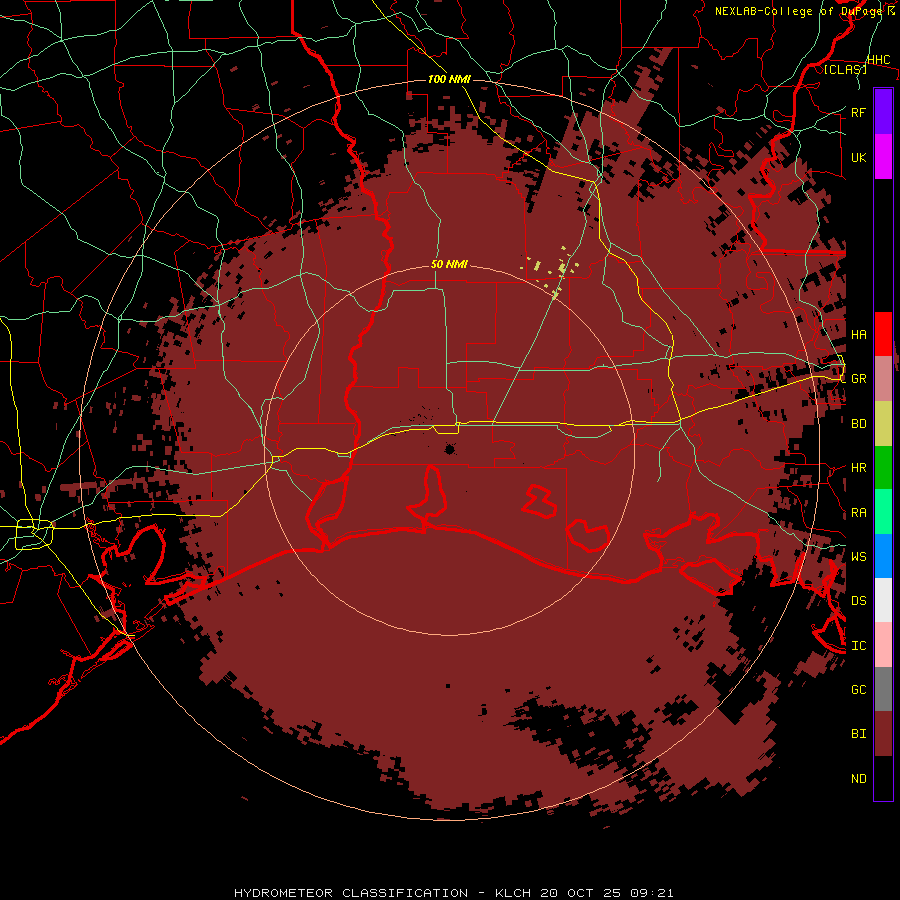The image size is (900, 900).
Task: Click the blue WS legend swatch
Action: coord(883,556)
